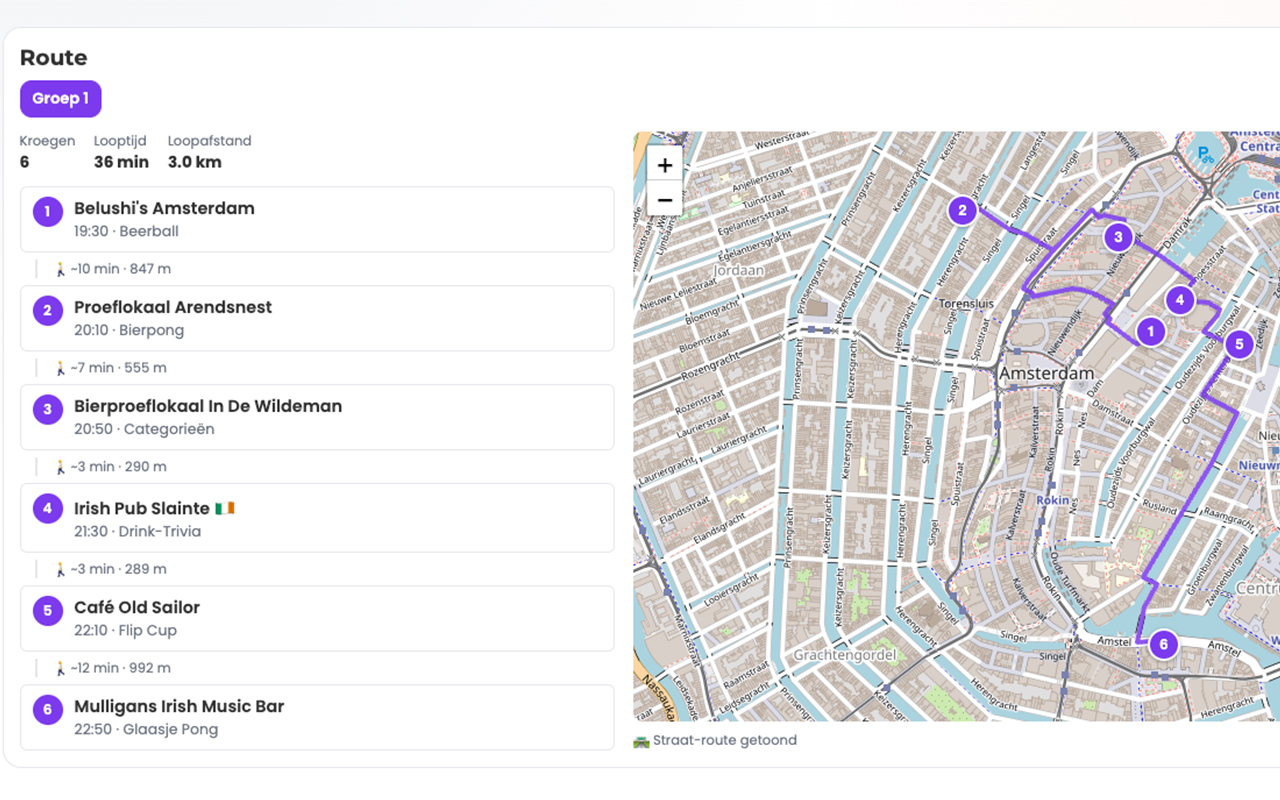Click the car icon beside Straat-route getoond
The image size is (1280, 800).
coord(641,741)
